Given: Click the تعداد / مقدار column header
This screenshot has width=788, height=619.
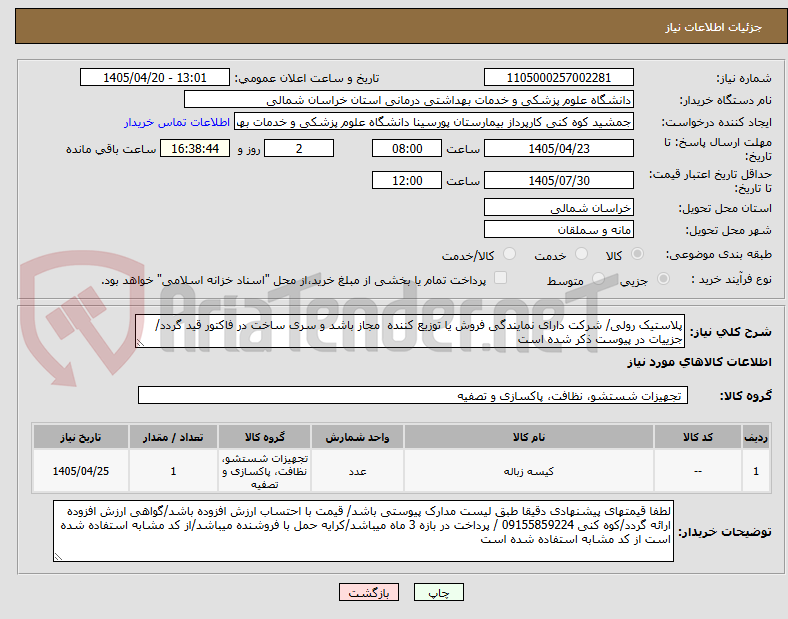Looking at the screenshot, I should click(173, 437).
